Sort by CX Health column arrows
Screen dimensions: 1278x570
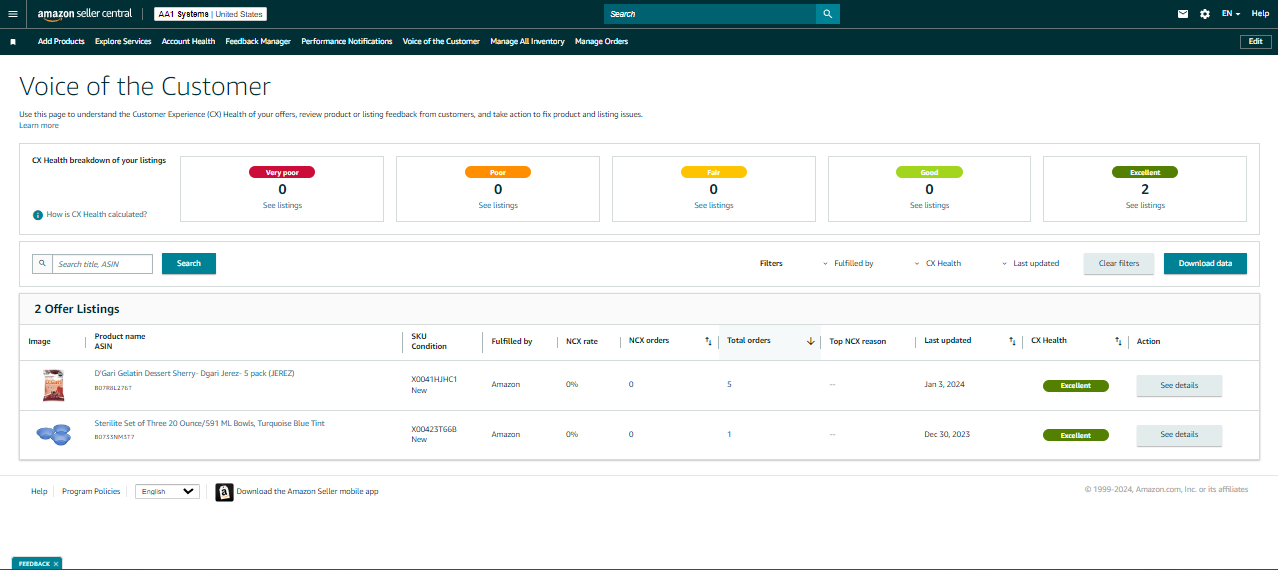tap(1118, 341)
